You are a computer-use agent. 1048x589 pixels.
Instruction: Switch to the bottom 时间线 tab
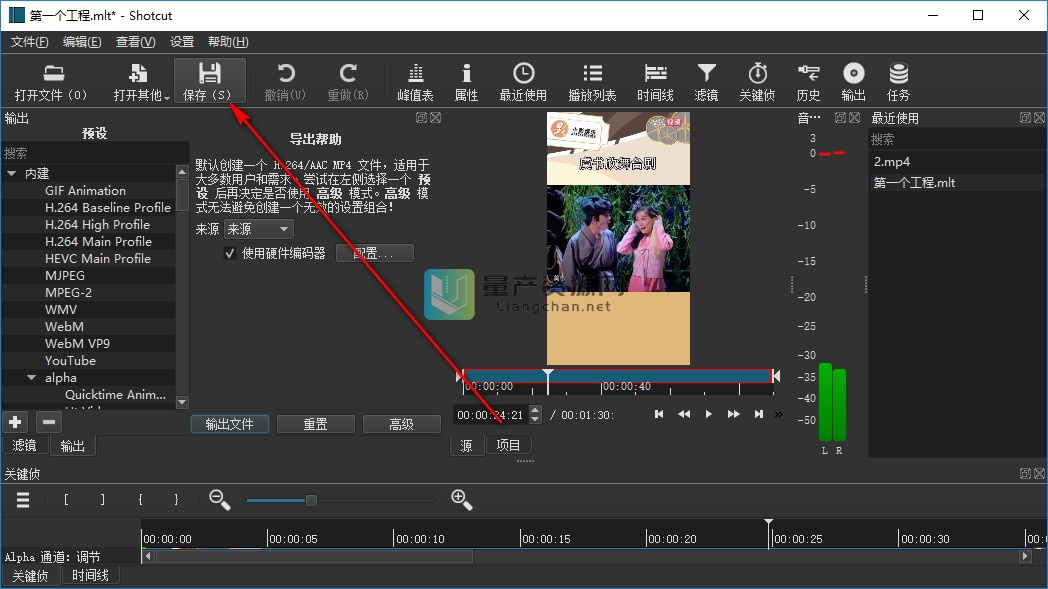point(90,576)
